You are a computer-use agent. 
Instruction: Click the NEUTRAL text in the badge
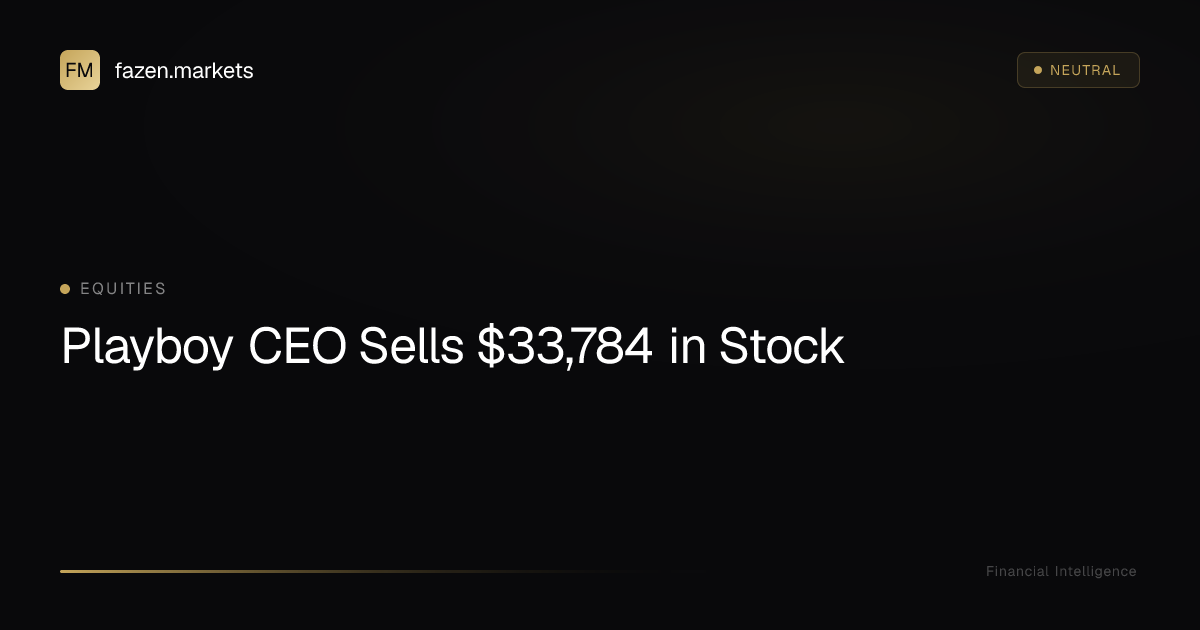pyautogui.click(x=1085, y=70)
